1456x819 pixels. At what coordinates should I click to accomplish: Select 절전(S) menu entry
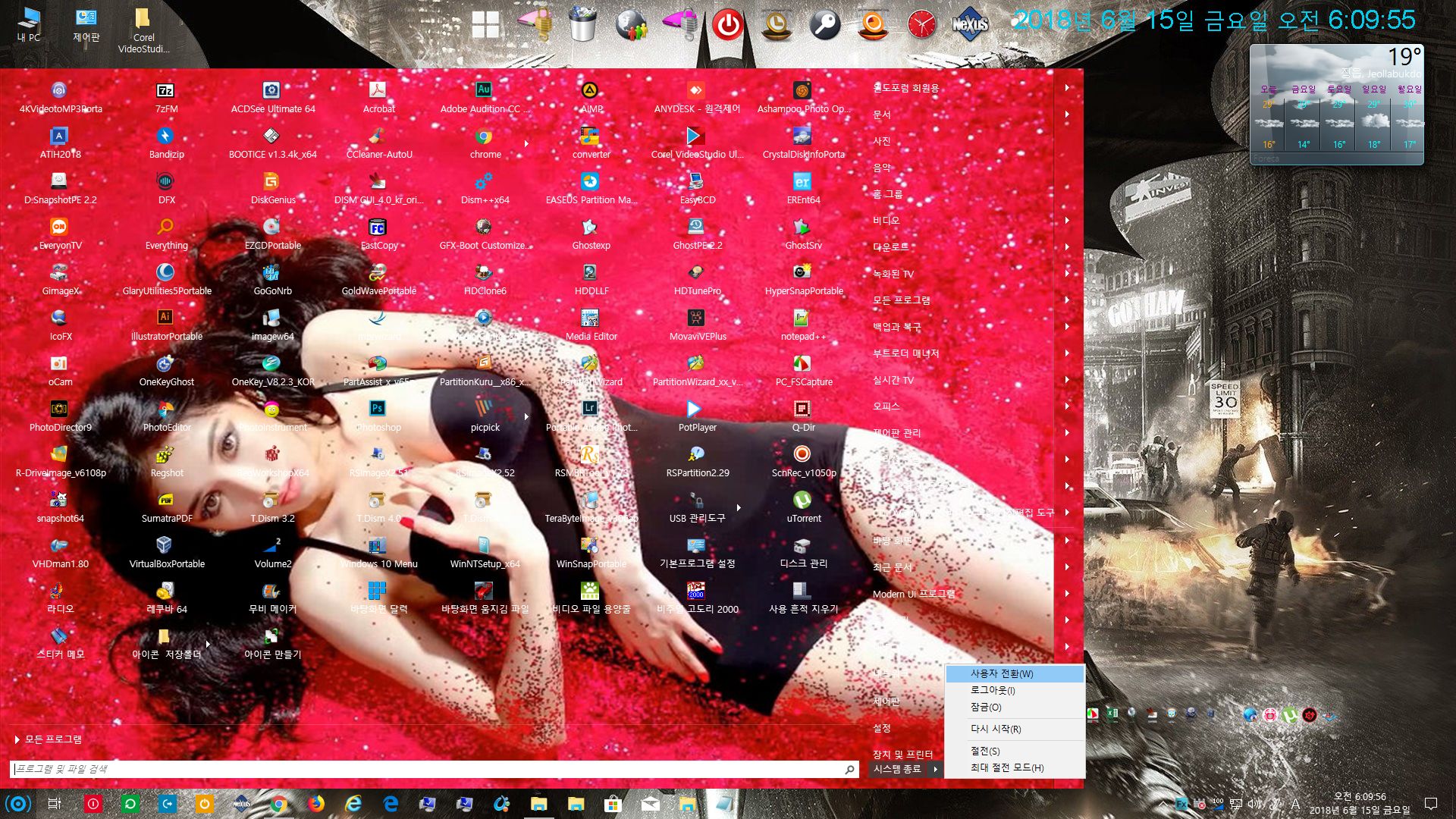[x=1015, y=751]
